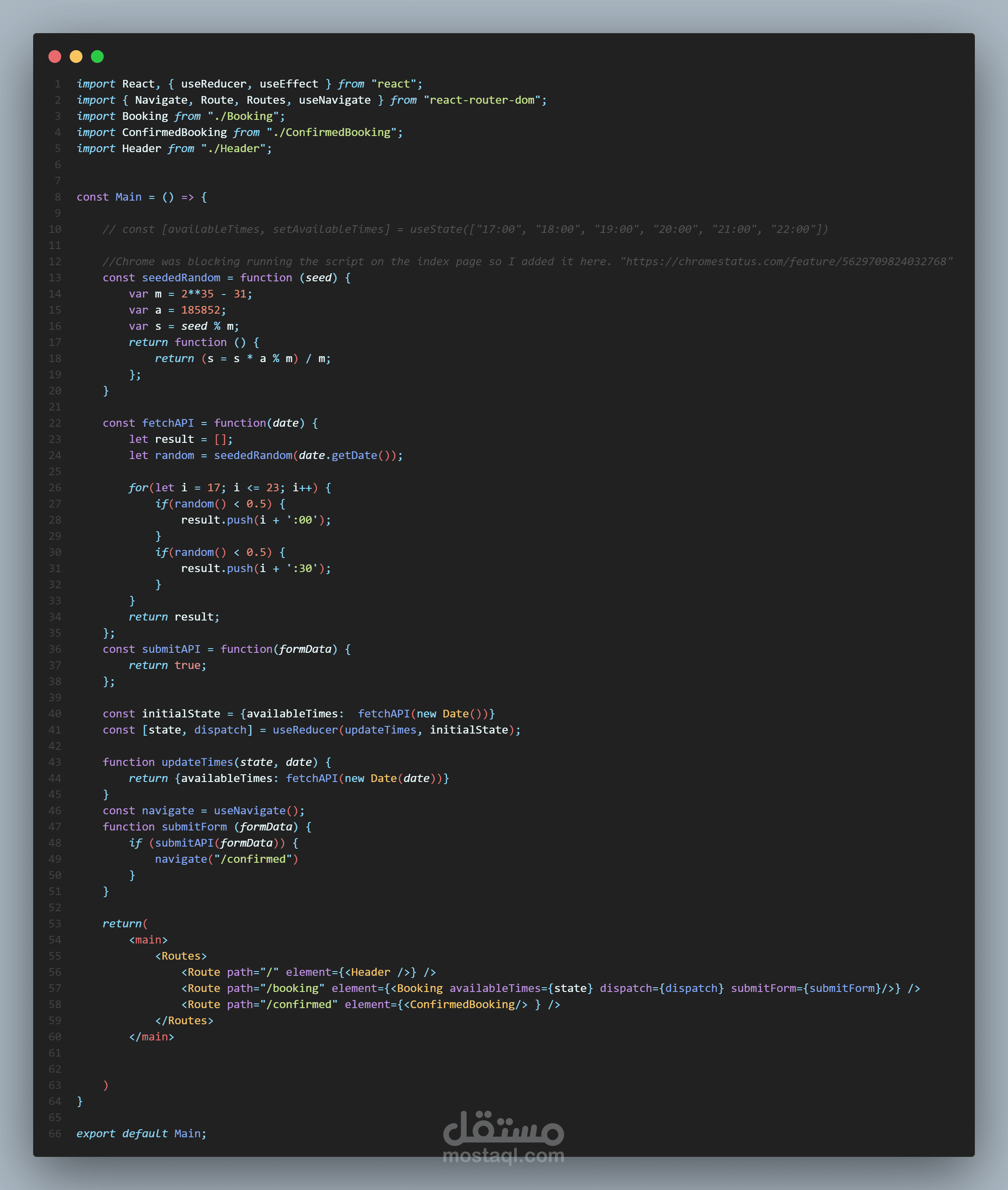This screenshot has width=1008, height=1190.
Task: Click the commented useState line 10
Action: (465, 229)
